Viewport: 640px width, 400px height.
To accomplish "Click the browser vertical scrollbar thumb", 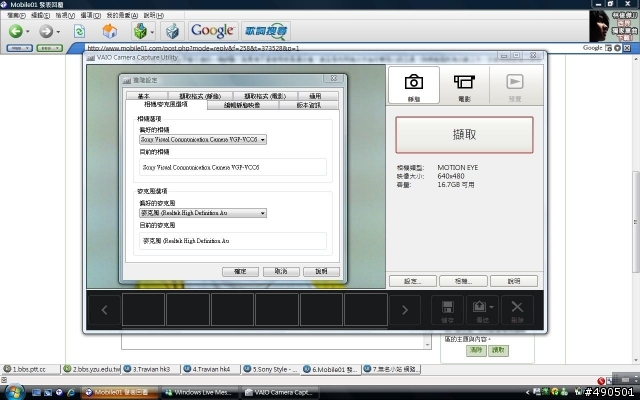I will pos(636,222).
